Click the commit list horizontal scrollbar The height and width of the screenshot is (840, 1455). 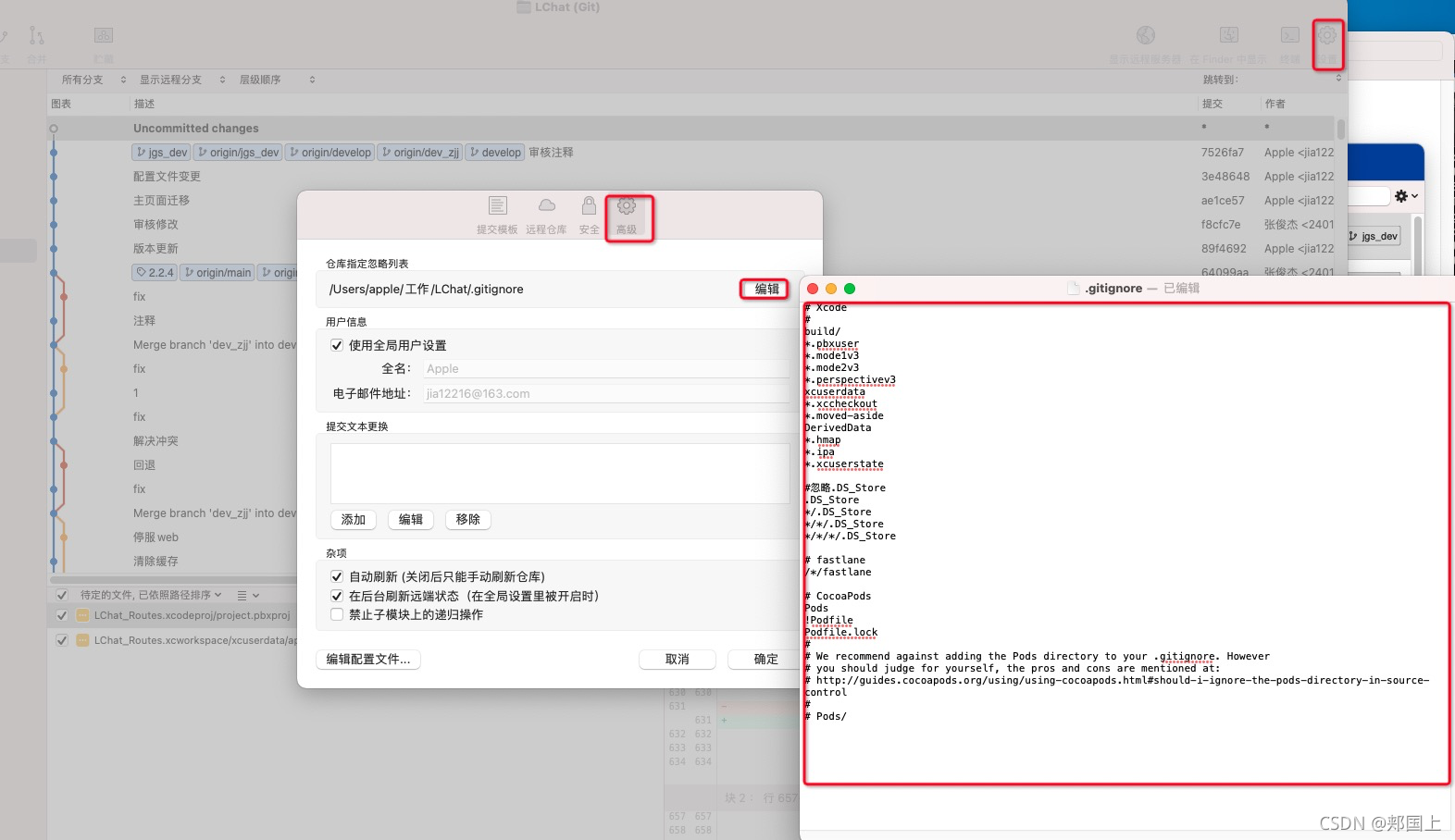[174, 580]
